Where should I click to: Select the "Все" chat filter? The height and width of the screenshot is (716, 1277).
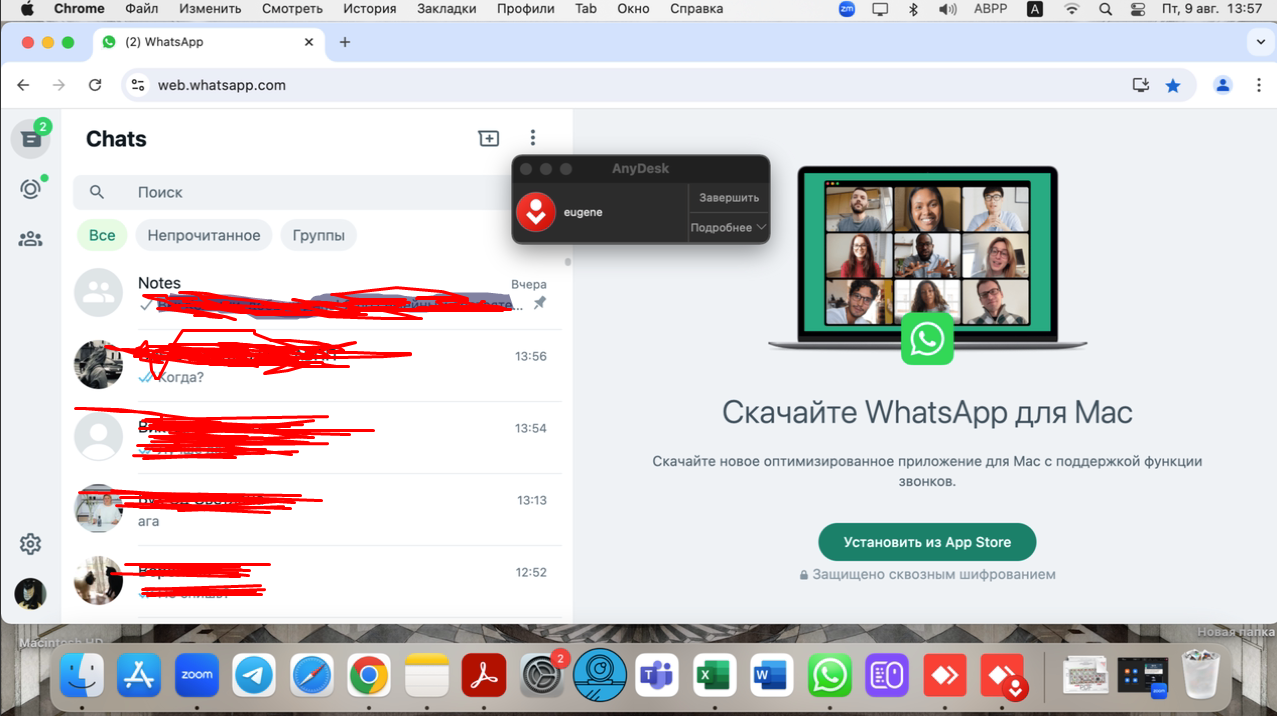tap(102, 236)
